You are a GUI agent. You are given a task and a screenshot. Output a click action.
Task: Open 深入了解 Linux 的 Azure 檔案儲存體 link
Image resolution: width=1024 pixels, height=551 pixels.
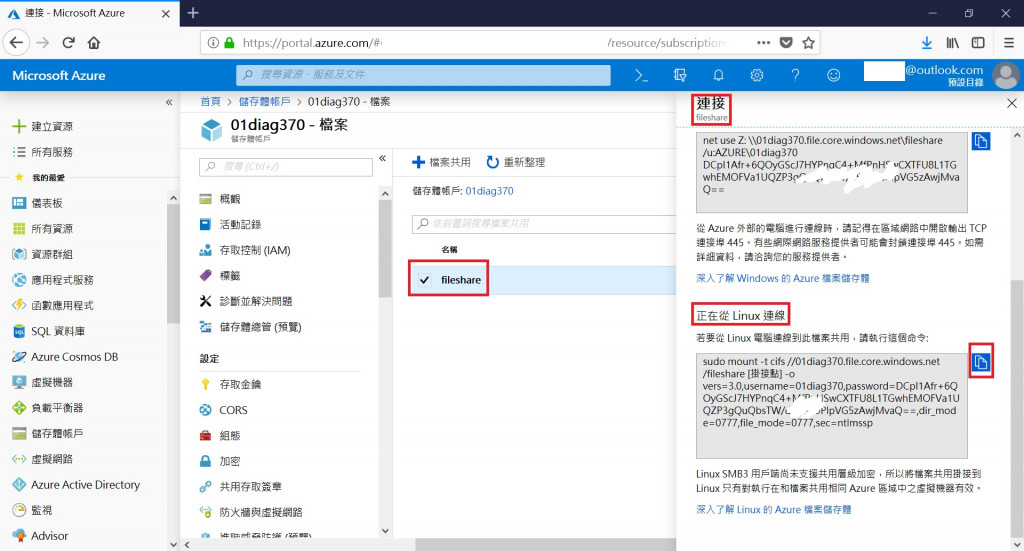tap(773, 509)
